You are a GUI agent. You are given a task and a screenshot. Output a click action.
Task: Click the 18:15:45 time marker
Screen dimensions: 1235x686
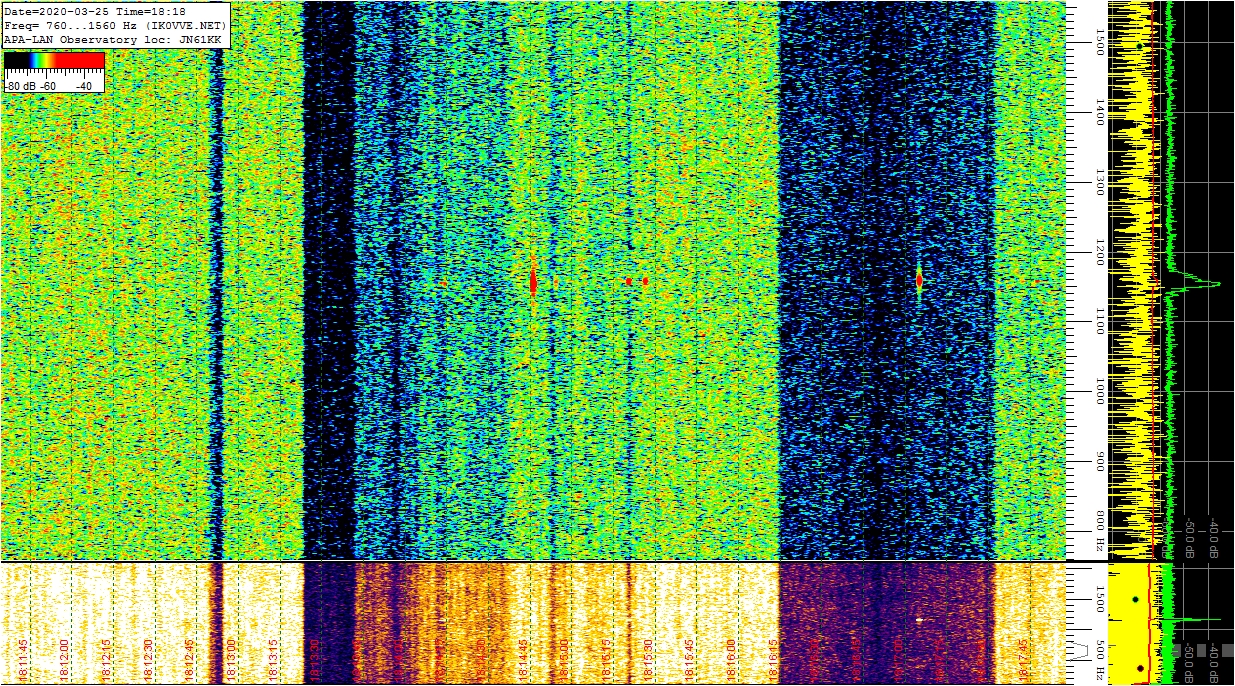[x=689, y=661]
